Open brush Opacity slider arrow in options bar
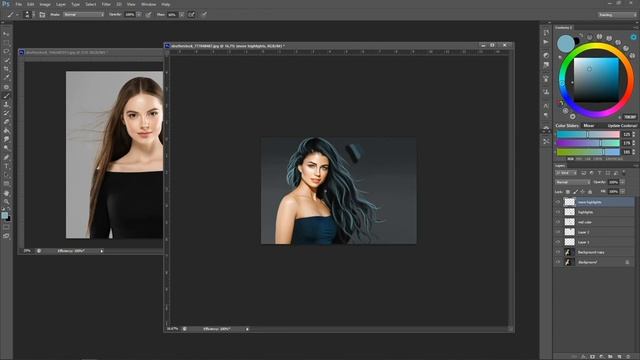Screen dimensions: 640x360 139,15
